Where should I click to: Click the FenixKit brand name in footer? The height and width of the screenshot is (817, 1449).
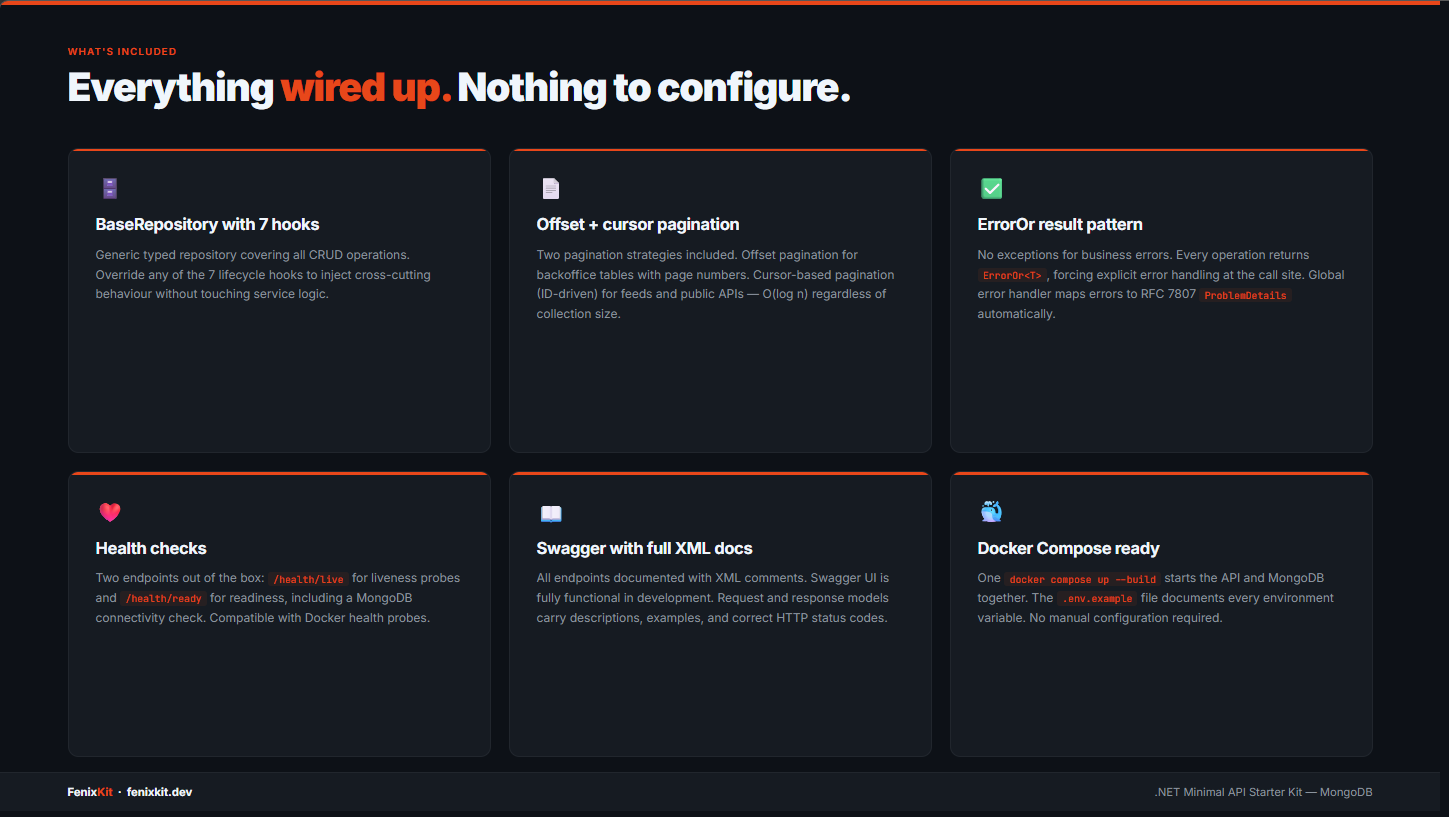90,792
